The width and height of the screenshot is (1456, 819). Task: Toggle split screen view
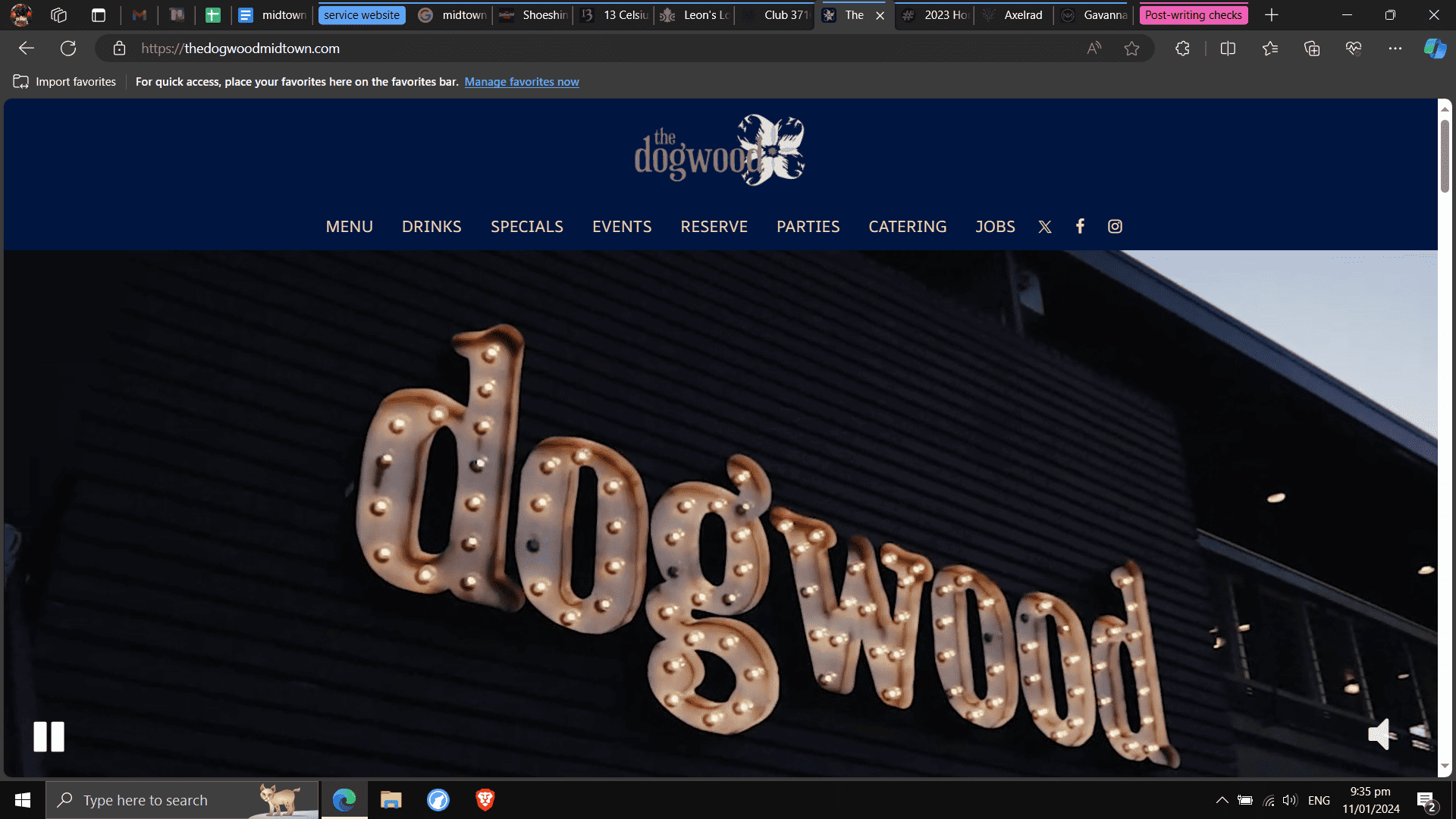[1228, 49]
